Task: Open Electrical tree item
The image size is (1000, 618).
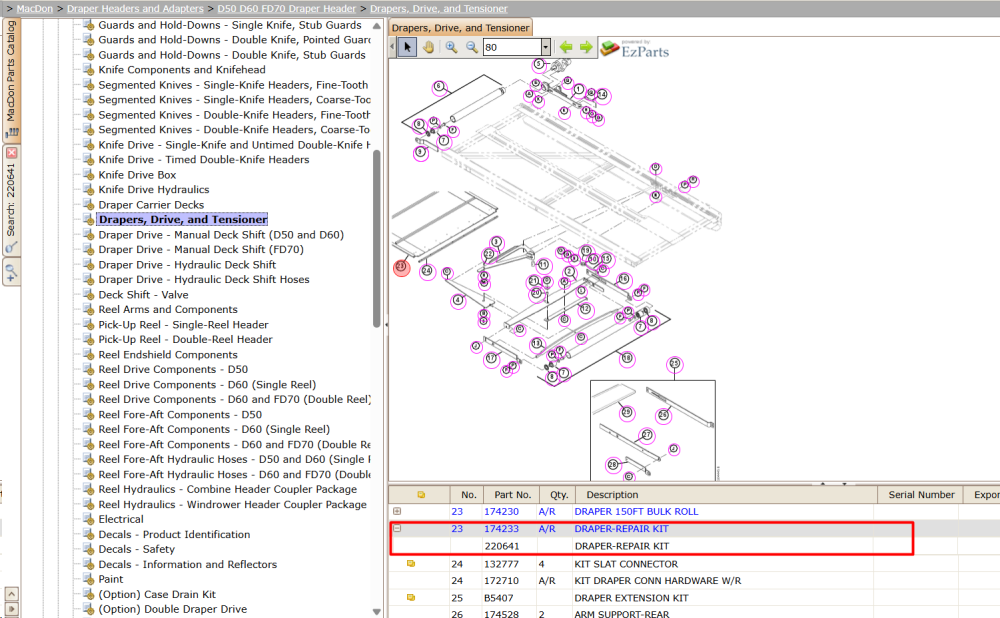Action: [121, 519]
